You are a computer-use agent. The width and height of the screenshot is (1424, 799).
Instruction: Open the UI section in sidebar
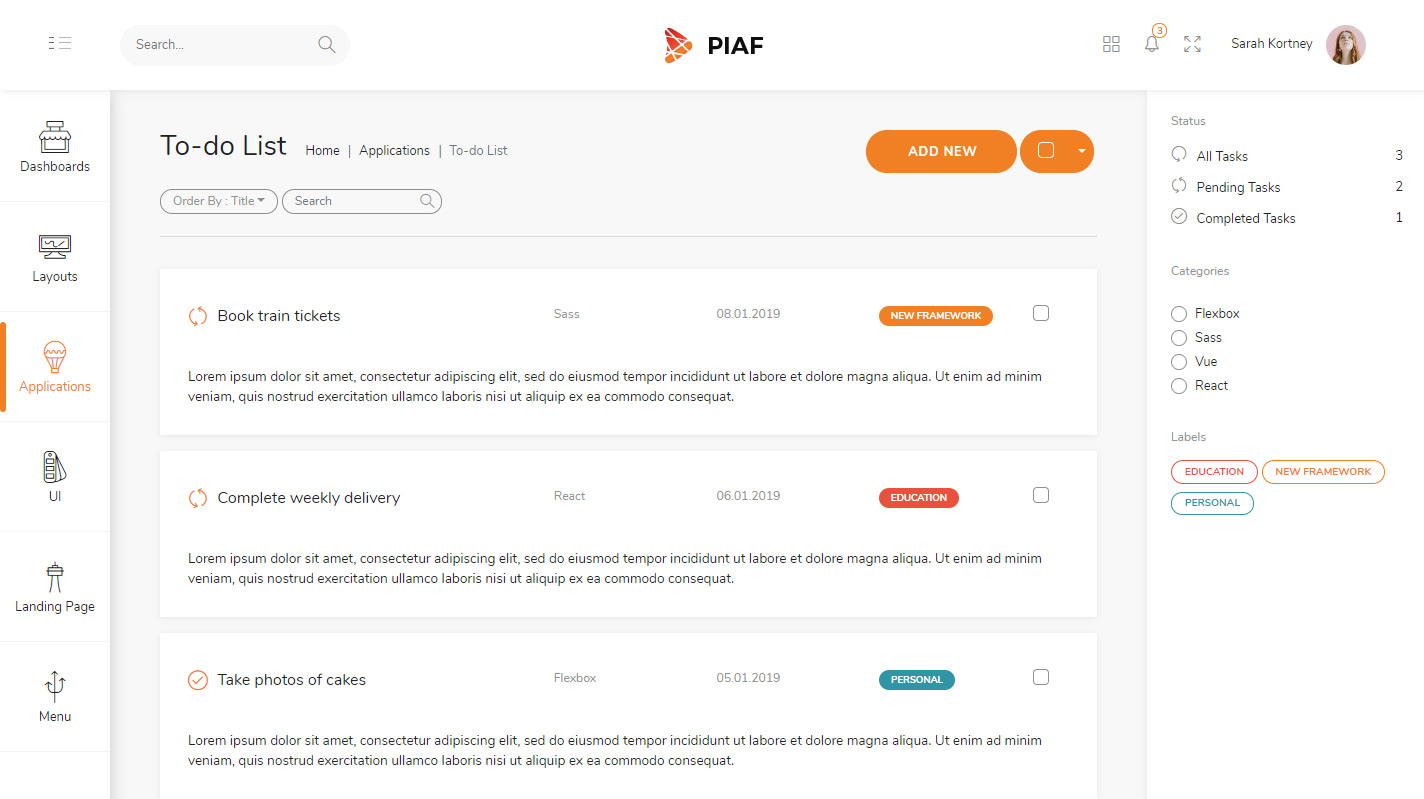[x=55, y=477]
